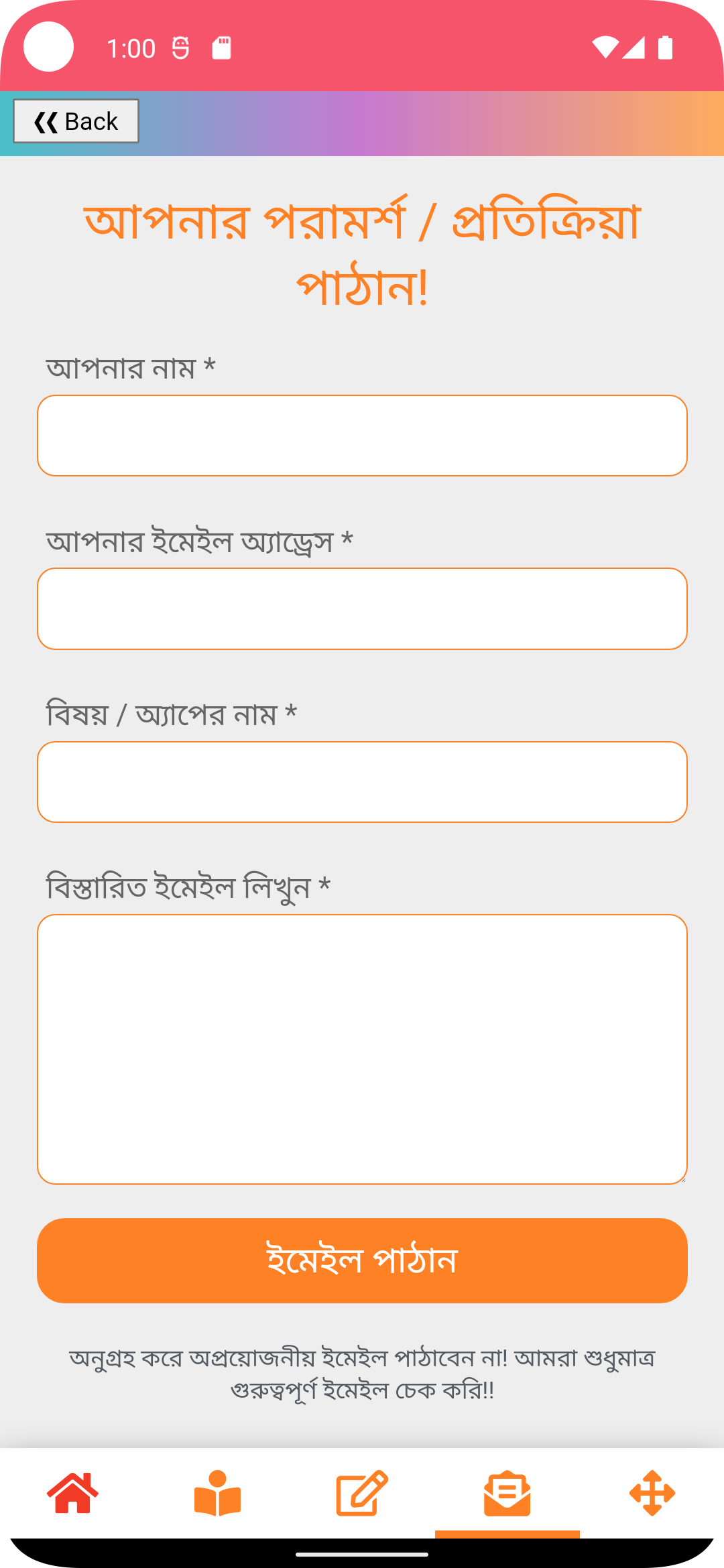Tap the আপনার পরামর্শ / প্রতিক্রিয়া পাঠান heading
This screenshot has width=724, height=1568.
(x=362, y=253)
